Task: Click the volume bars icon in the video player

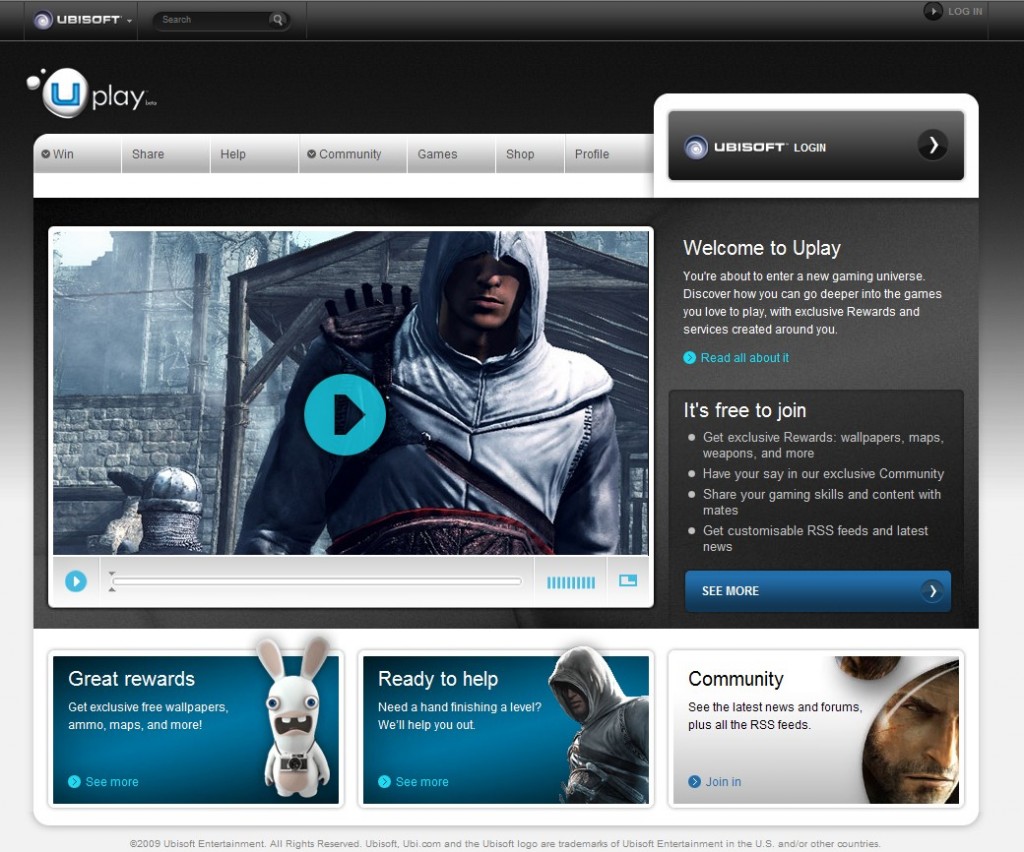Action: (570, 580)
